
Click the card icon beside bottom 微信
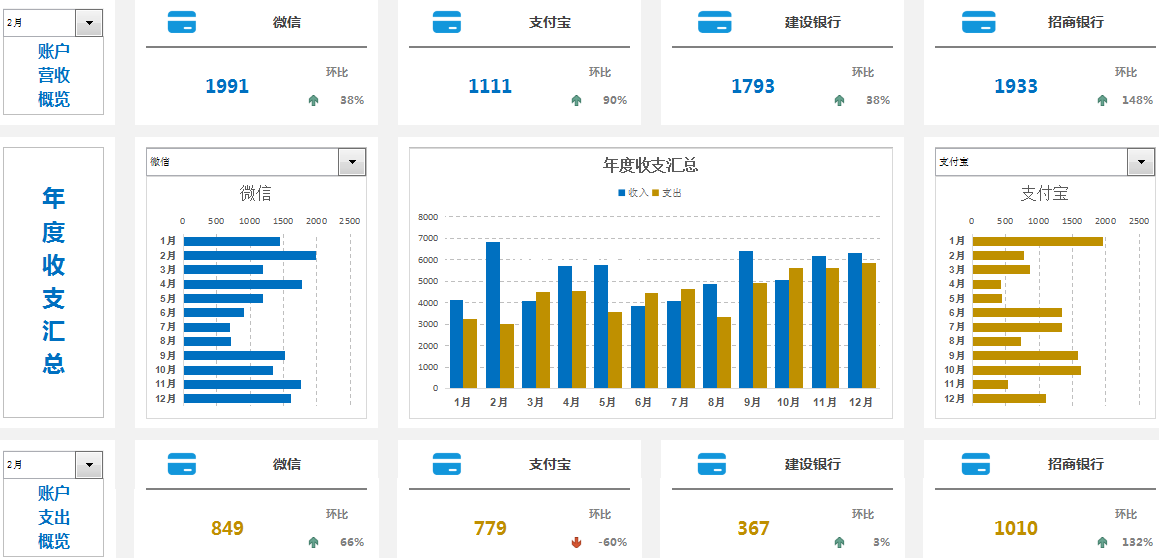[182, 464]
